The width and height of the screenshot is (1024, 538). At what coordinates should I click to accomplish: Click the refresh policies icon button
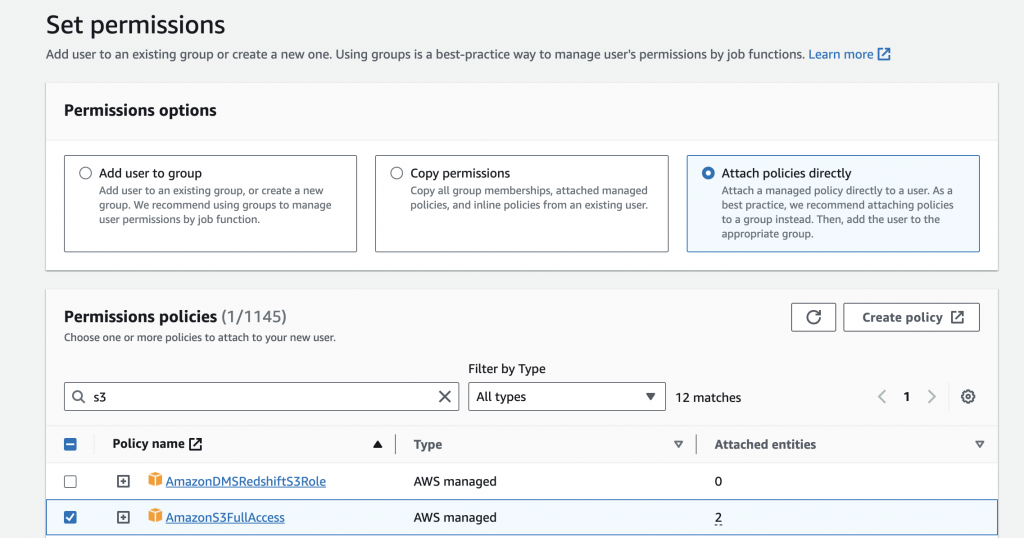coord(813,317)
